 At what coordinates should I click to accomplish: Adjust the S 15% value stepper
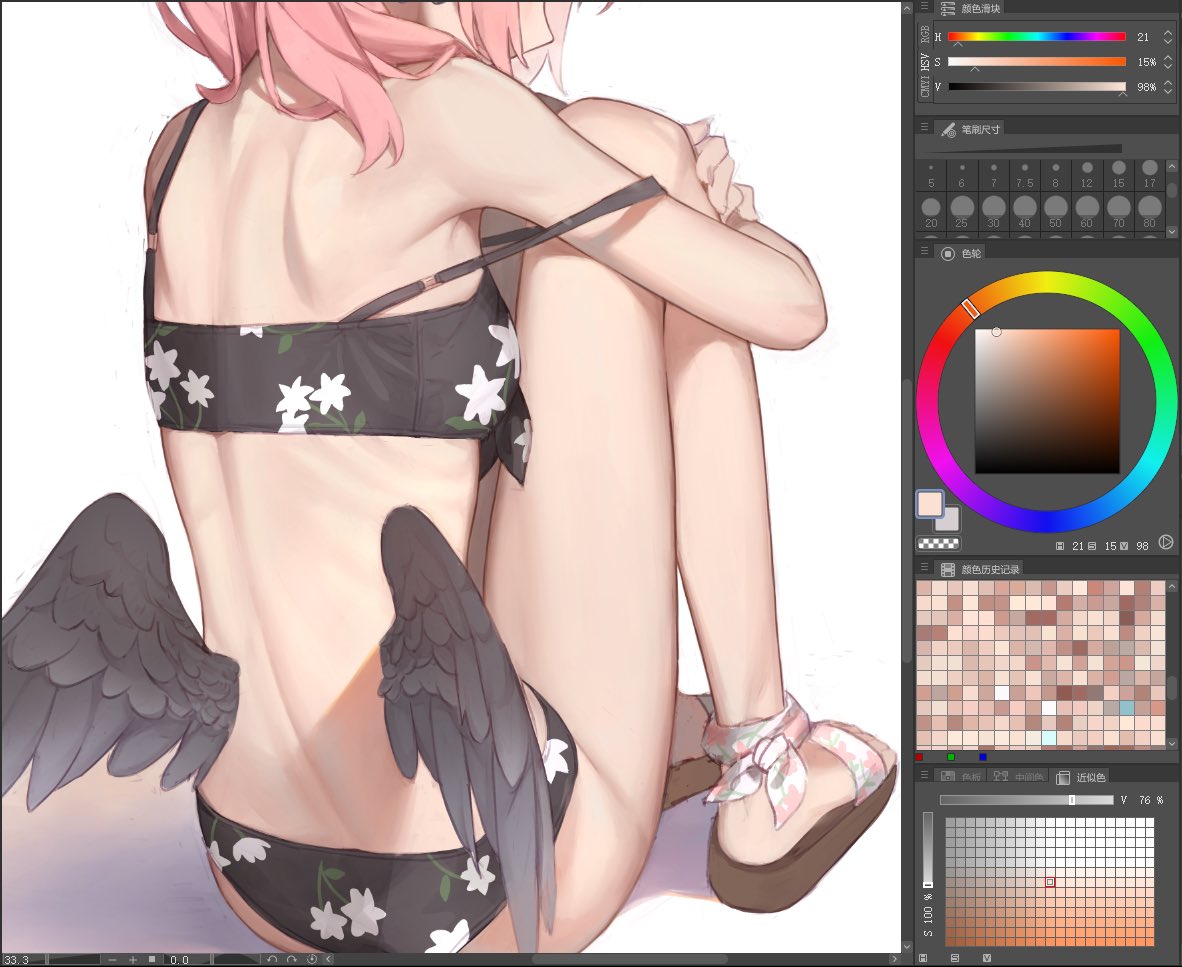[x=1168, y=62]
